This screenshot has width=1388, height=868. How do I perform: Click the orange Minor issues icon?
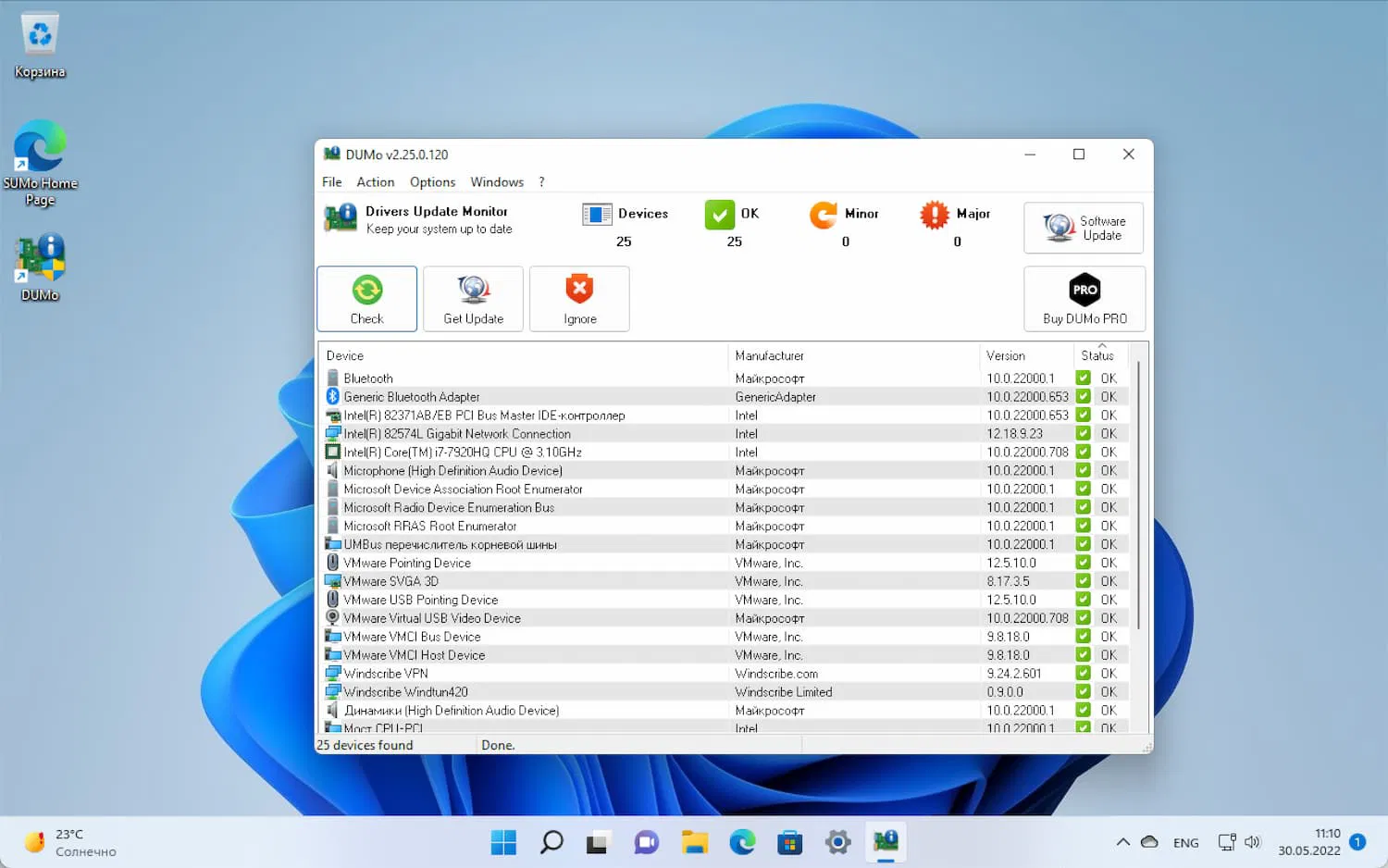tap(824, 215)
